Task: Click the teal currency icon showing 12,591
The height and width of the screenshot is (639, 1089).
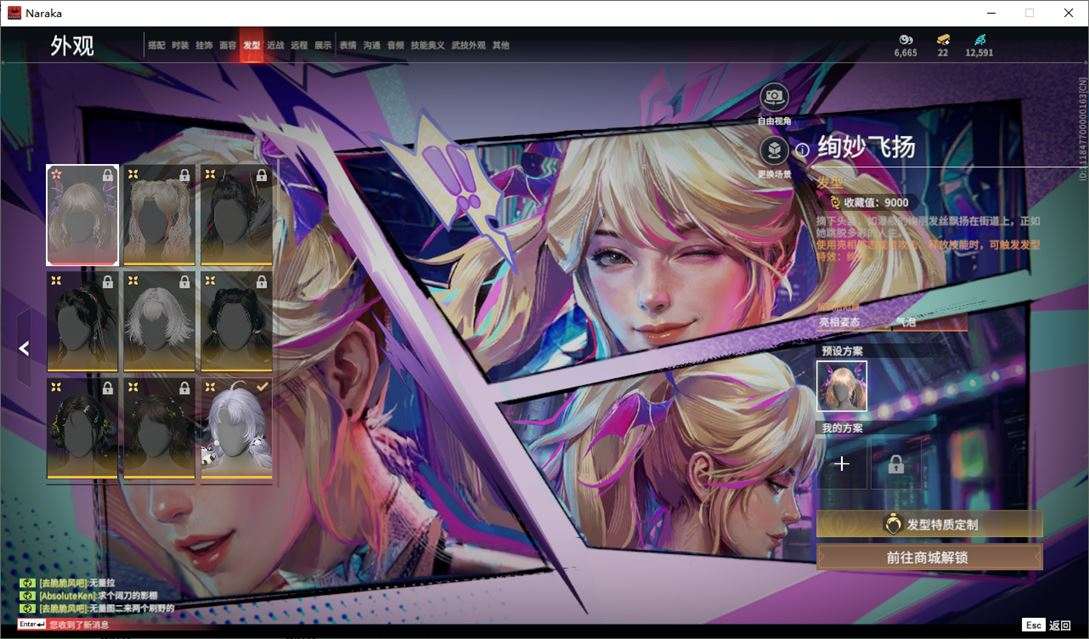Action: click(979, 40)
